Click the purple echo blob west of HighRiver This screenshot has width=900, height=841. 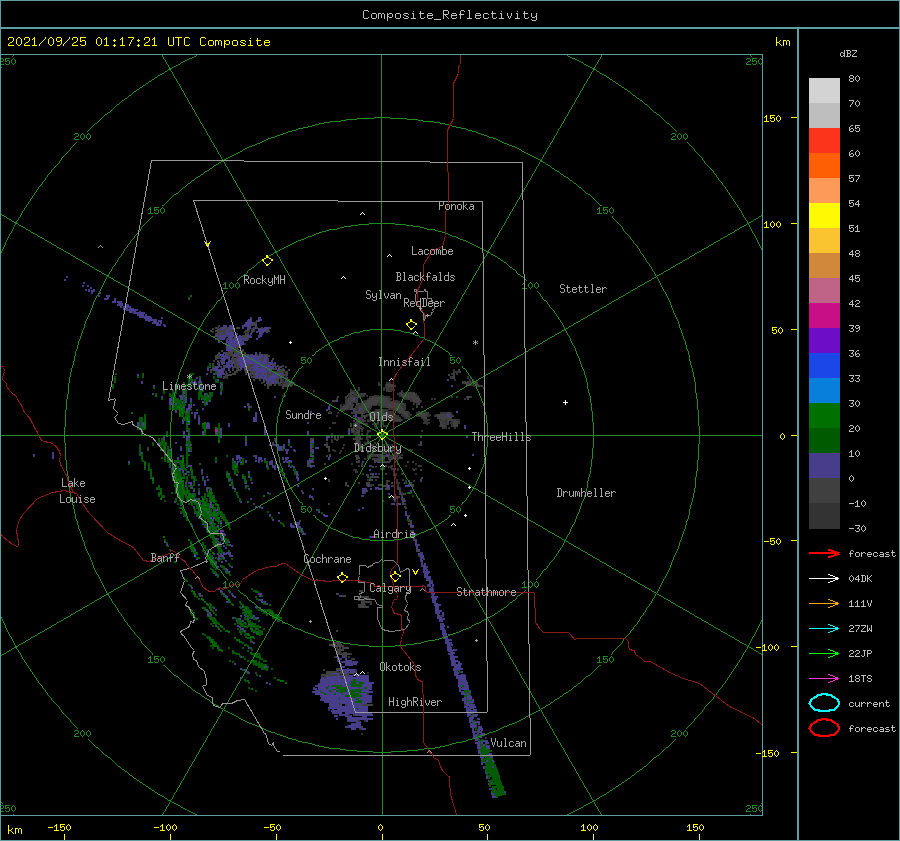[x=343, y=697]
